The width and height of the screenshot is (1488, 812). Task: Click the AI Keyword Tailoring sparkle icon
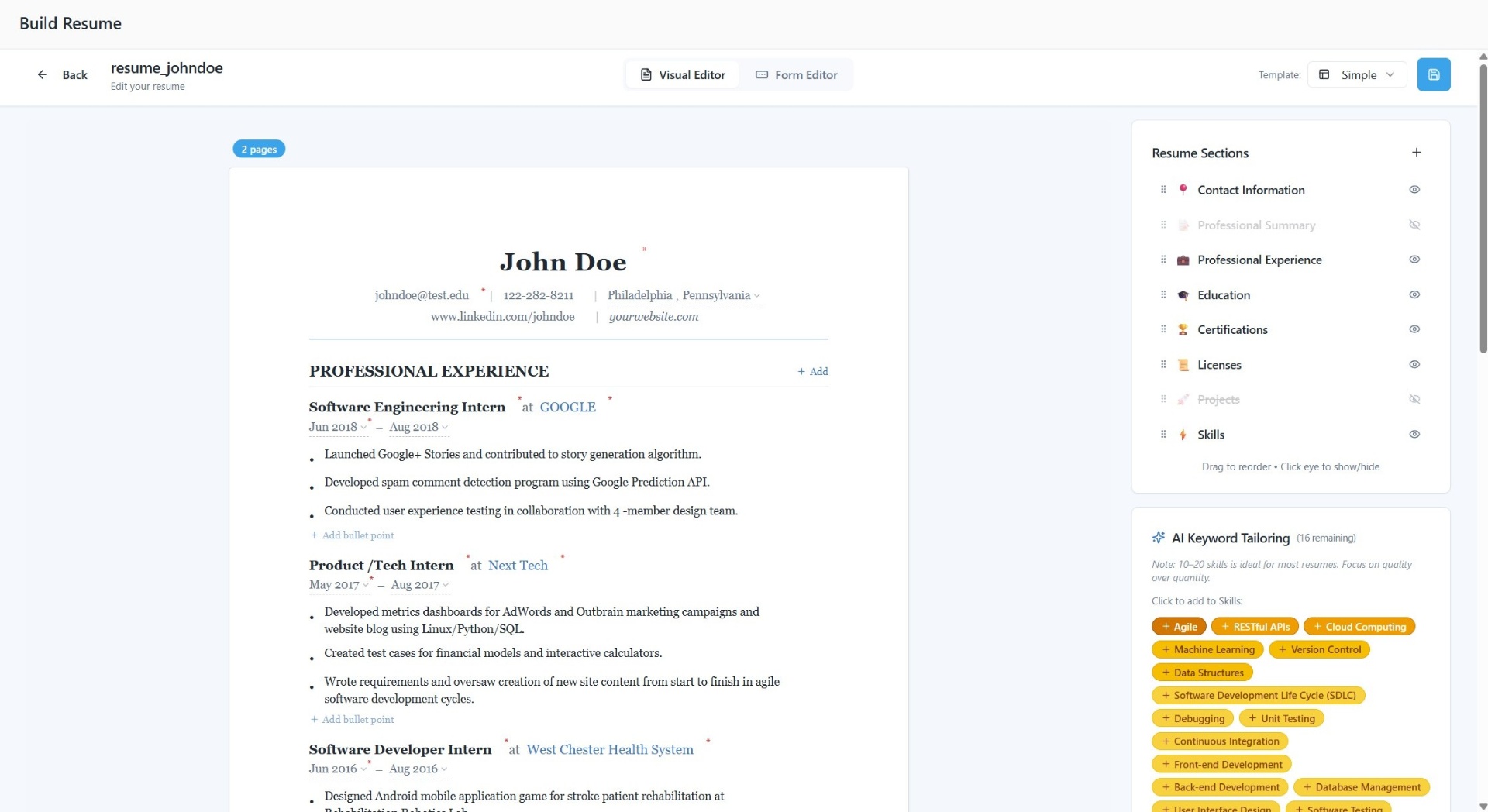[x=1159, y=538]
